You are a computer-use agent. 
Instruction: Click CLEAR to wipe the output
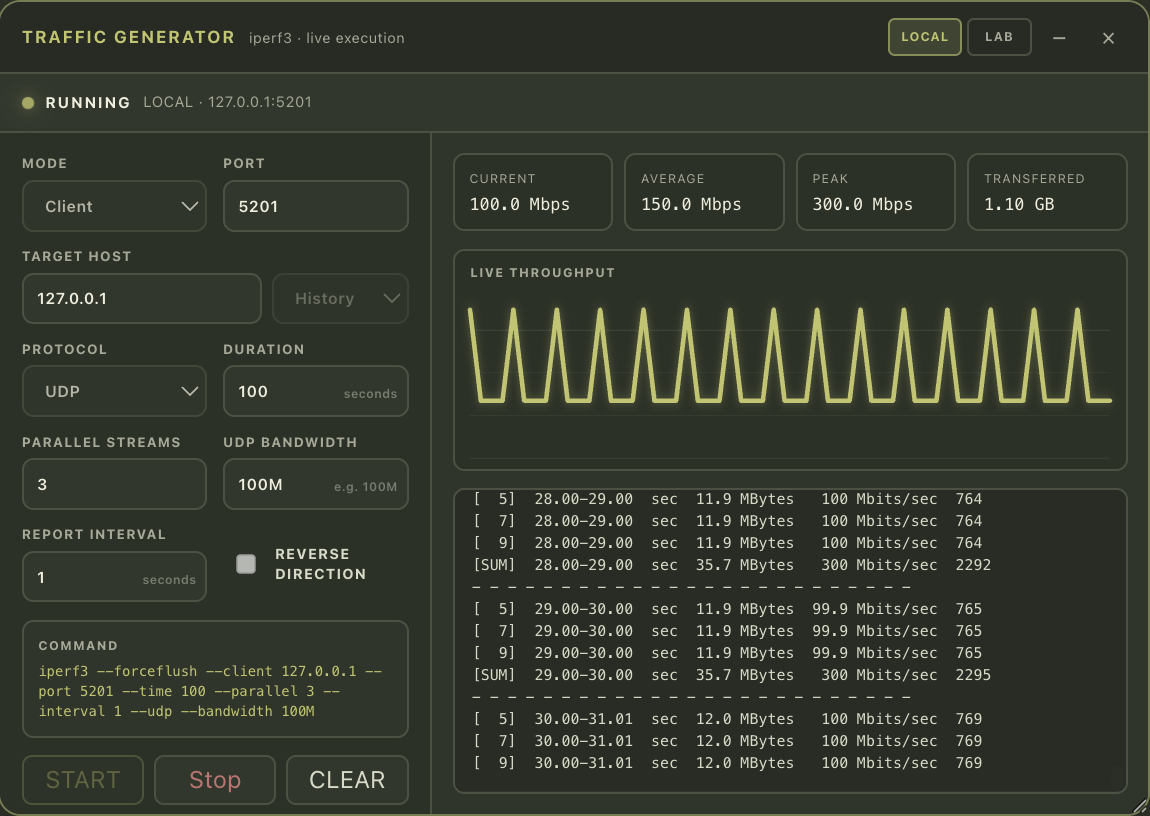(347, 780)
